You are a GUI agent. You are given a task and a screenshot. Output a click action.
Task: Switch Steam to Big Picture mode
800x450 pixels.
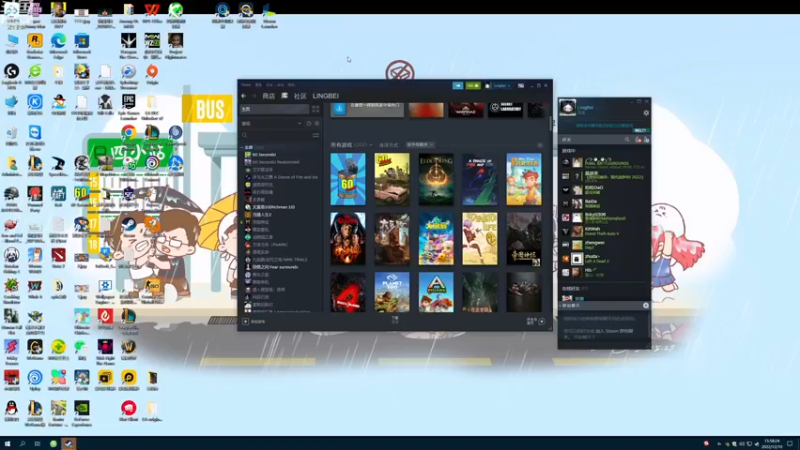(x=521, y=86)
